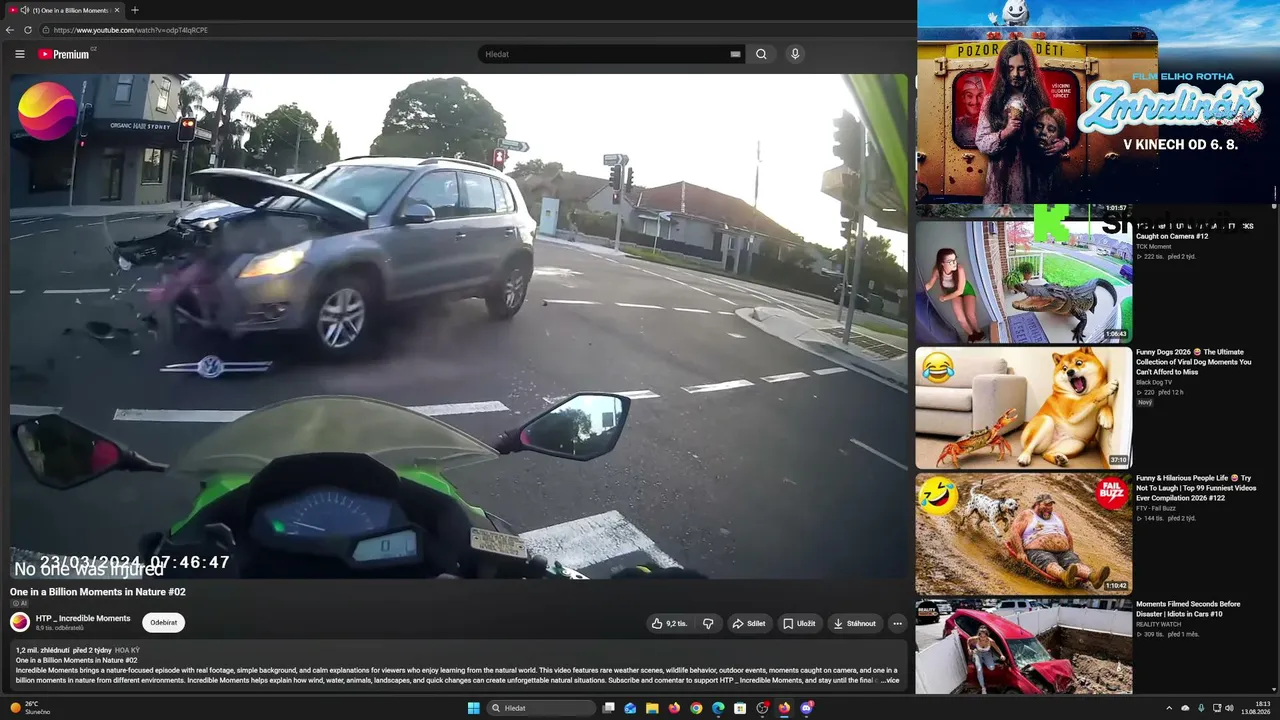Start voice search with microphone icon

pyautogui.click(x=795, y=54)
